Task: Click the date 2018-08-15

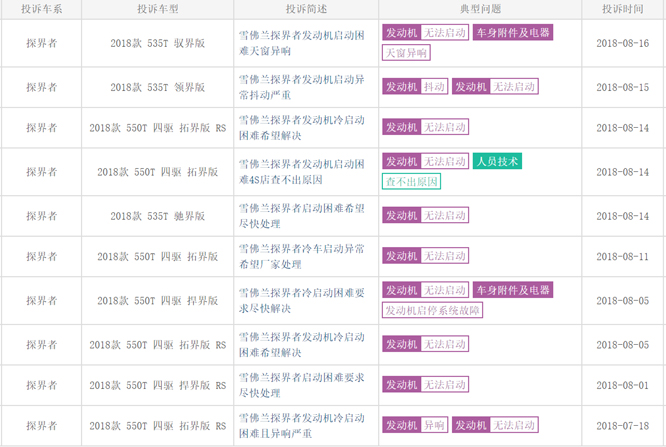Action: click(623, 87)
